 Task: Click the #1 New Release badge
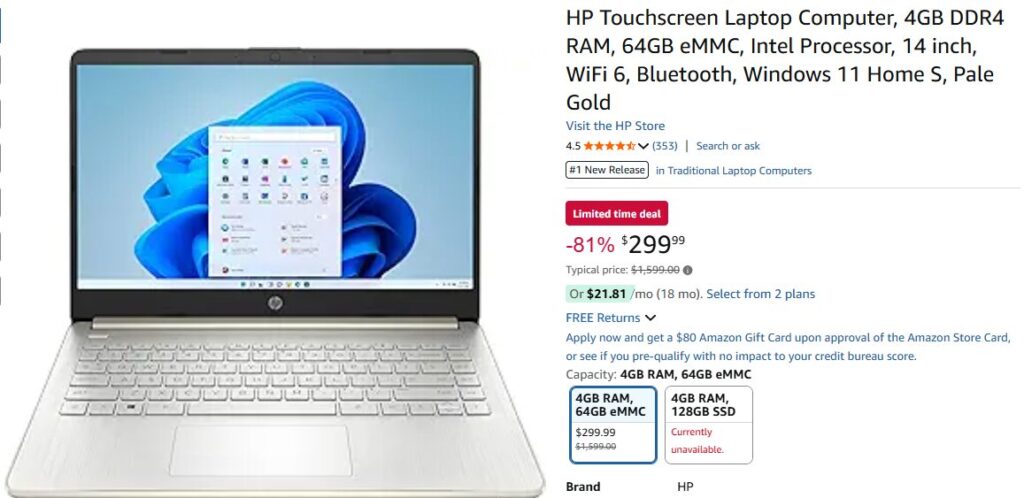click(x=607, y=170)
